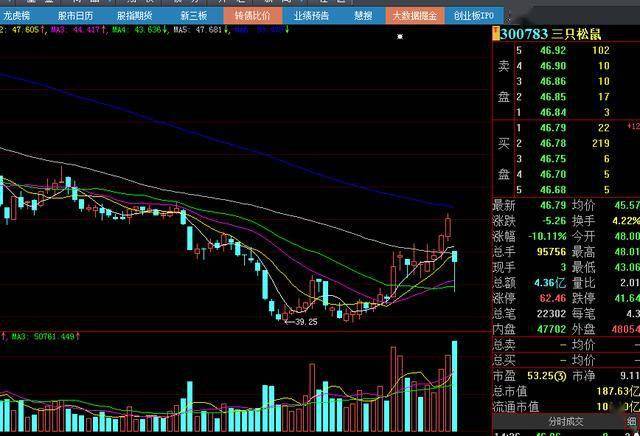Click the circled 3 next to 市盈 value
Screen dimensions: 640x436
pyautogui.click(x=561, y=376)
